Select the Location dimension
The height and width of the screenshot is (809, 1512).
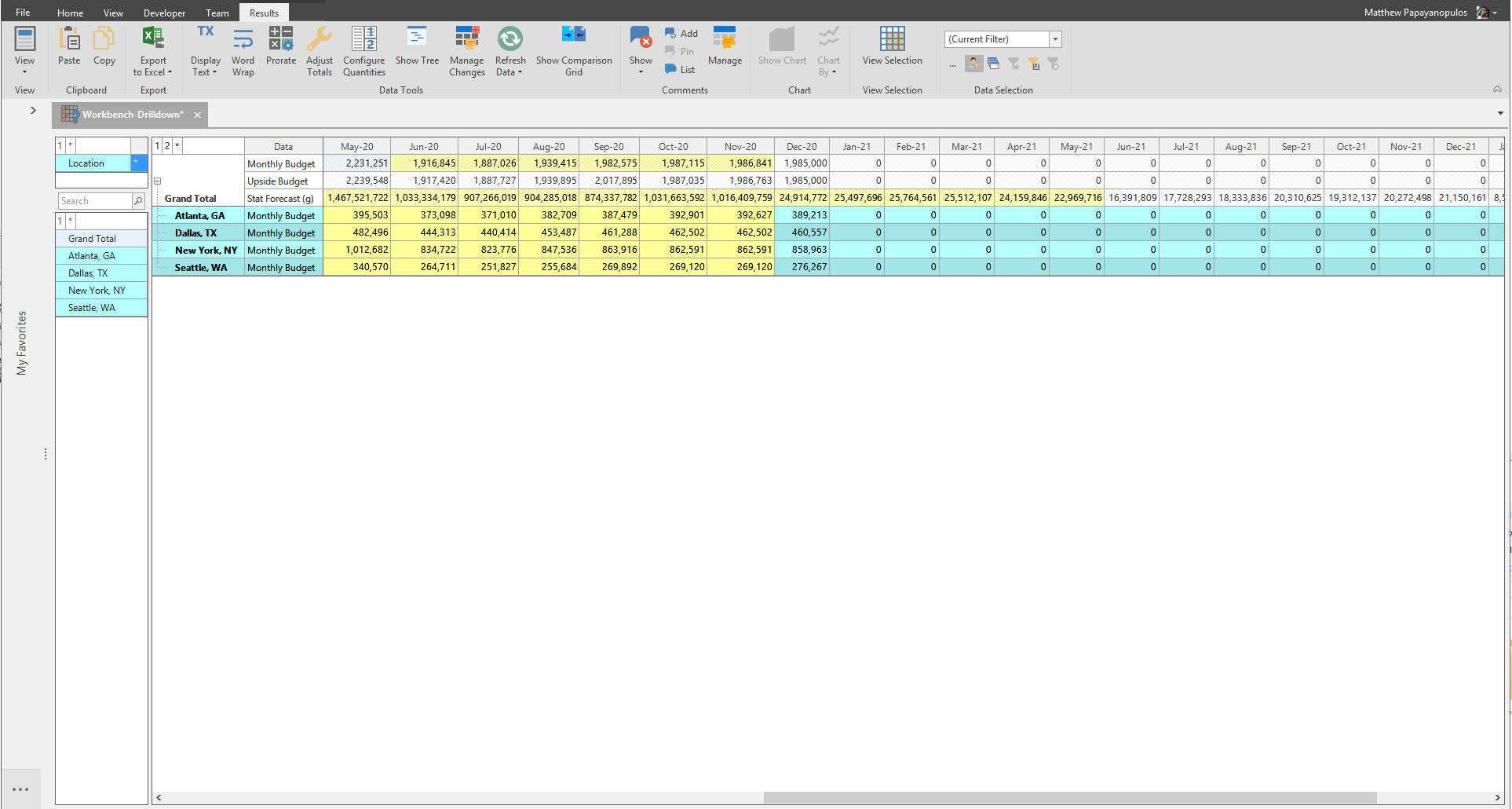tap(93, 163)
